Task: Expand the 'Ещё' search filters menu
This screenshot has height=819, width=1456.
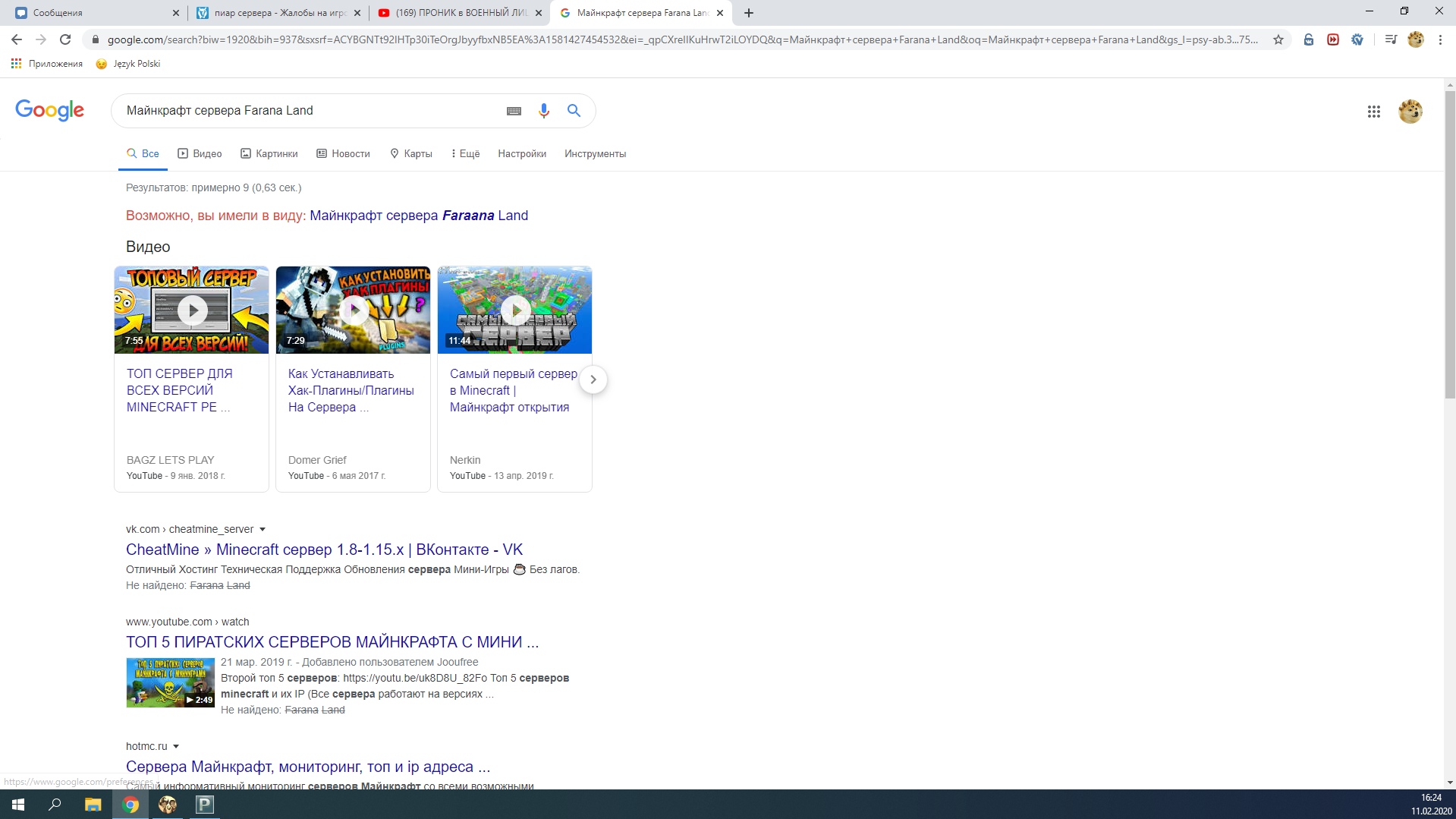Action: [x=466, y=153]
